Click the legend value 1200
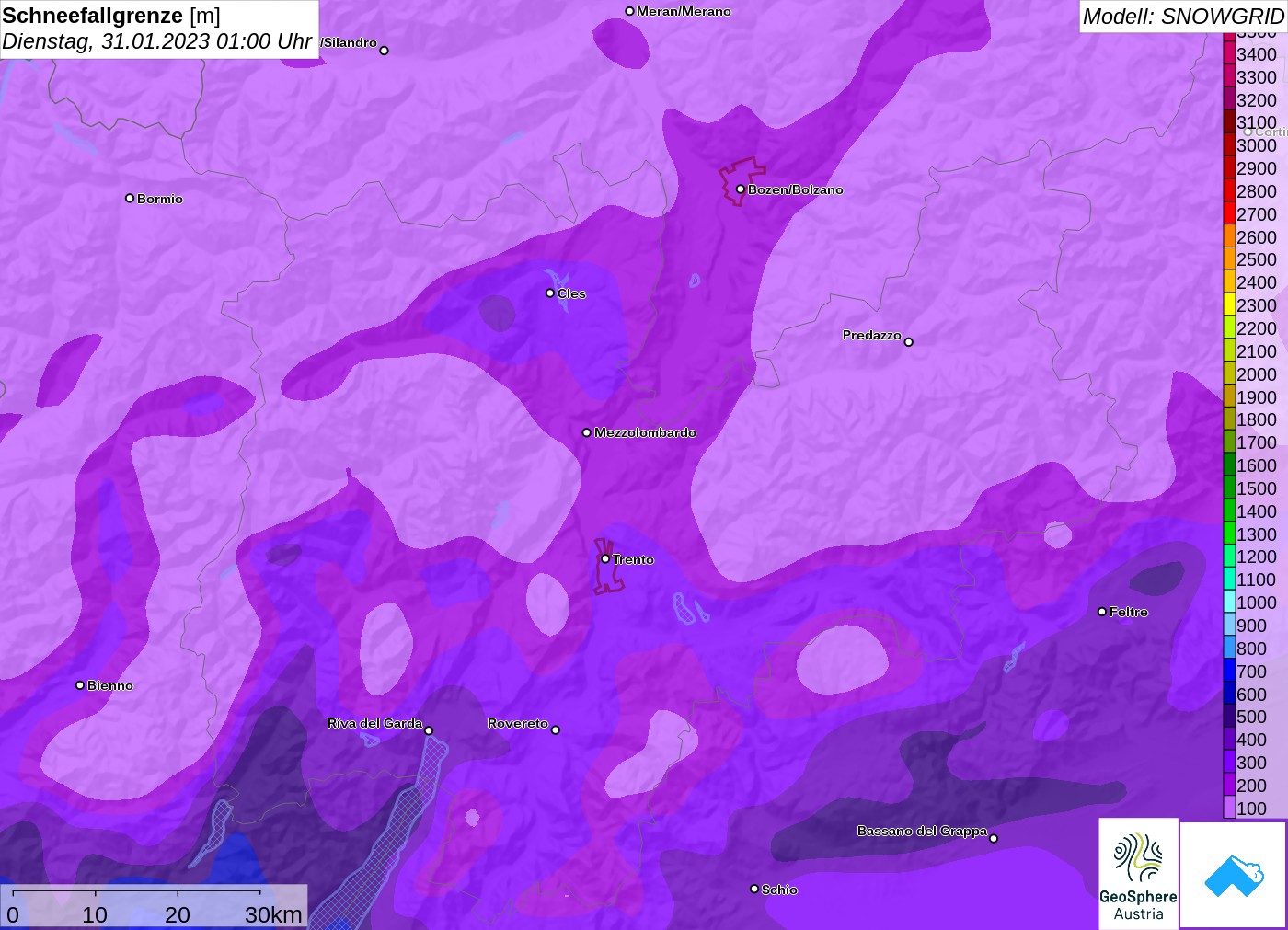The width and height of the screenshot is (1288, 930). click(x=1257, y=557)
